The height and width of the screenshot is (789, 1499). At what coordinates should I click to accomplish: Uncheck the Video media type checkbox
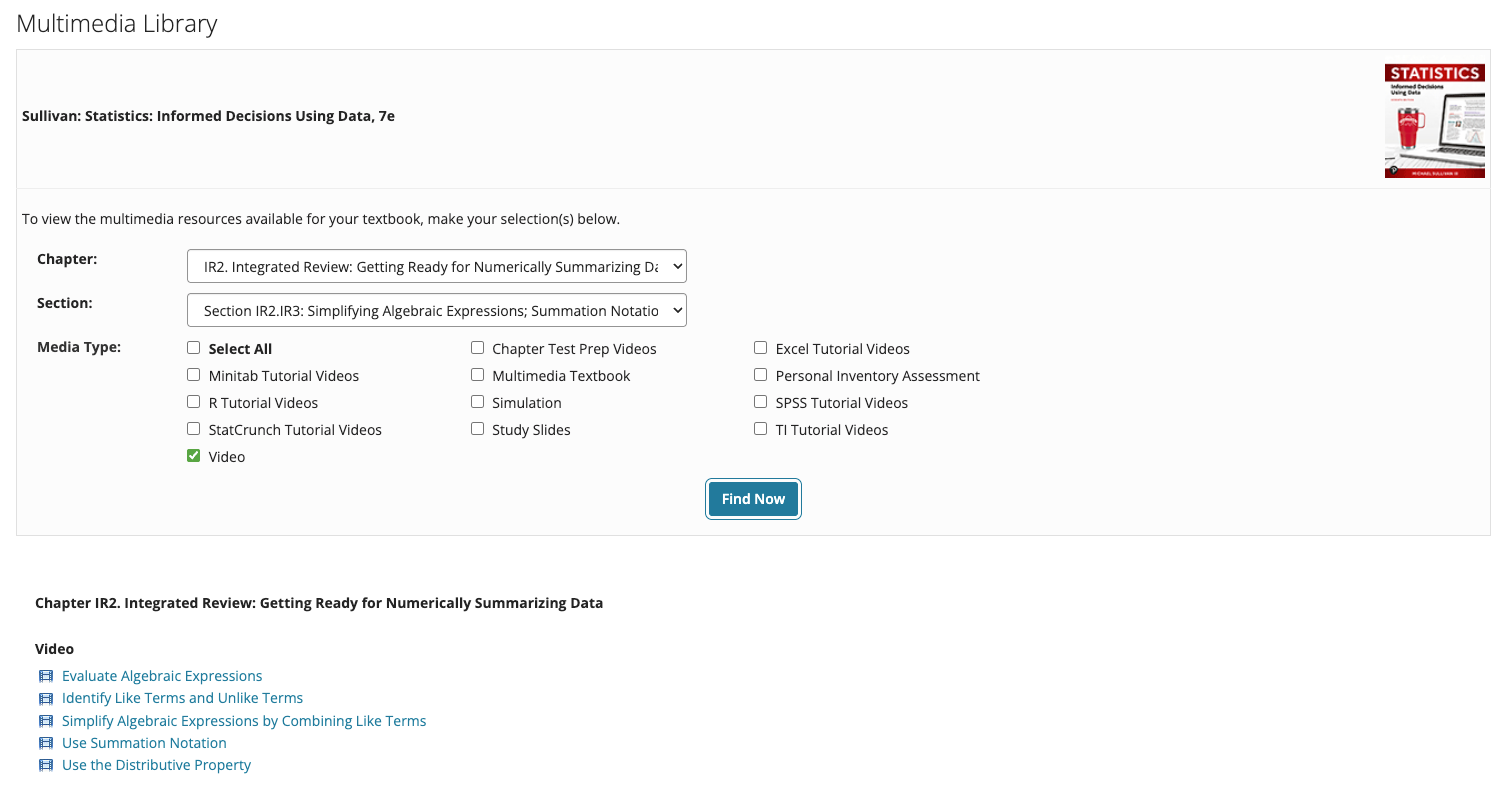pyautogui.click(x=194, y=456)
